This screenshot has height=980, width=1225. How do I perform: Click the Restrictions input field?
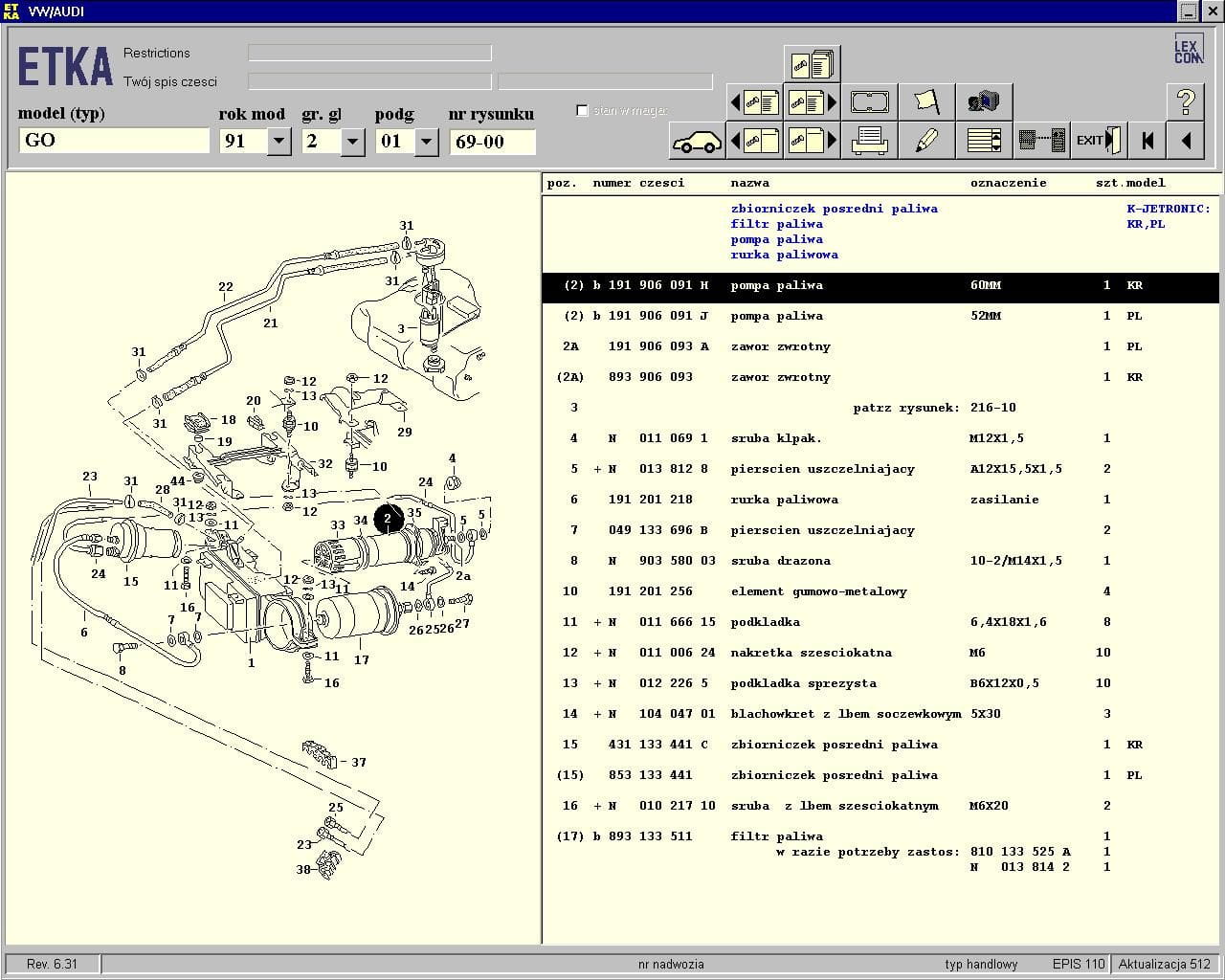coord(369,53)
